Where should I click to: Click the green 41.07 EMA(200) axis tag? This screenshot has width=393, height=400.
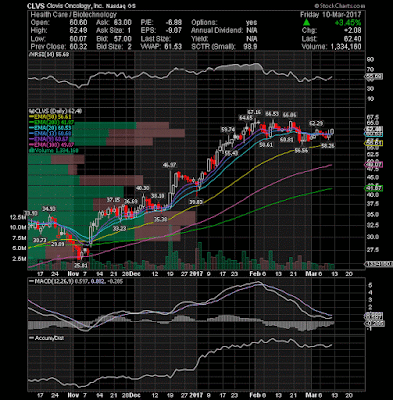pyautogui.click(x=374, y=188)
